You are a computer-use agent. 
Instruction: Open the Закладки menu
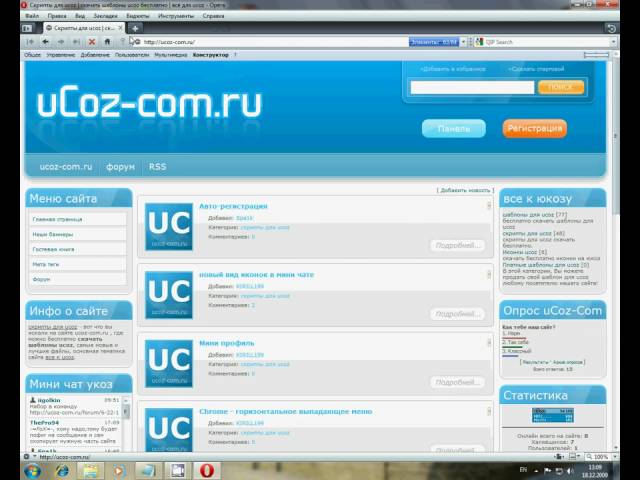105,16
